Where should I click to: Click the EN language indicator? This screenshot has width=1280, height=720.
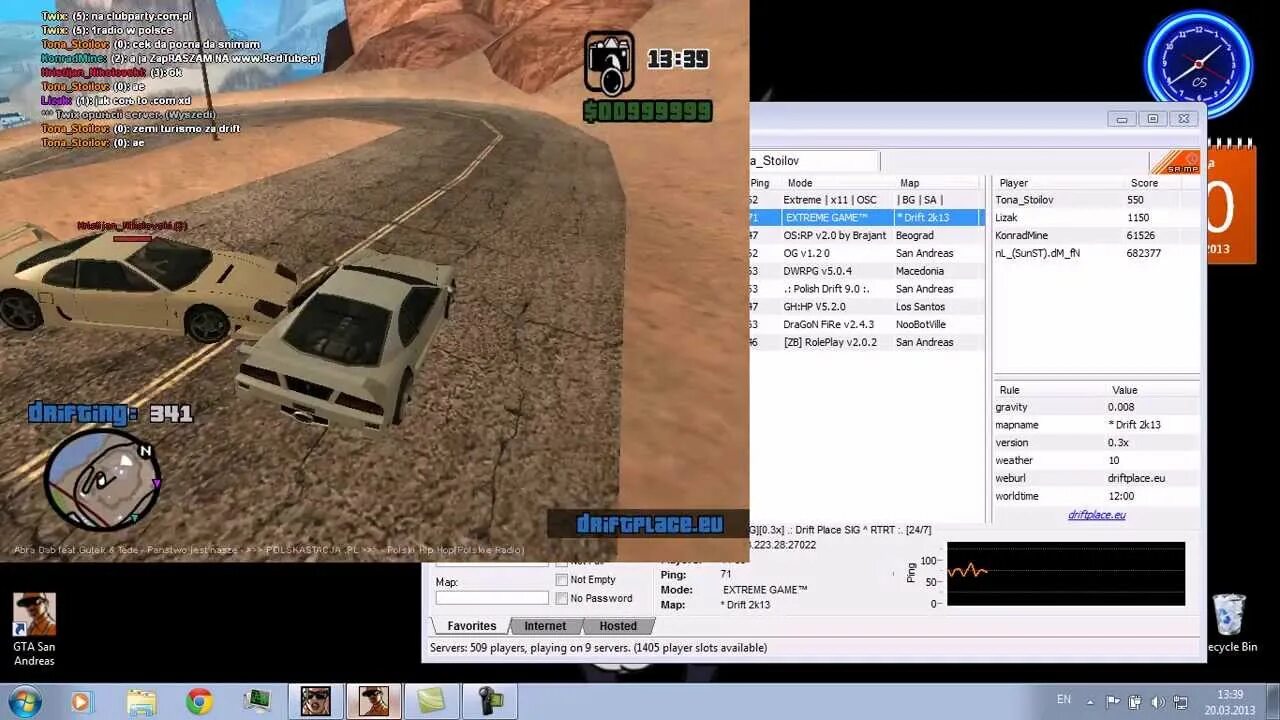point(1064,700)
